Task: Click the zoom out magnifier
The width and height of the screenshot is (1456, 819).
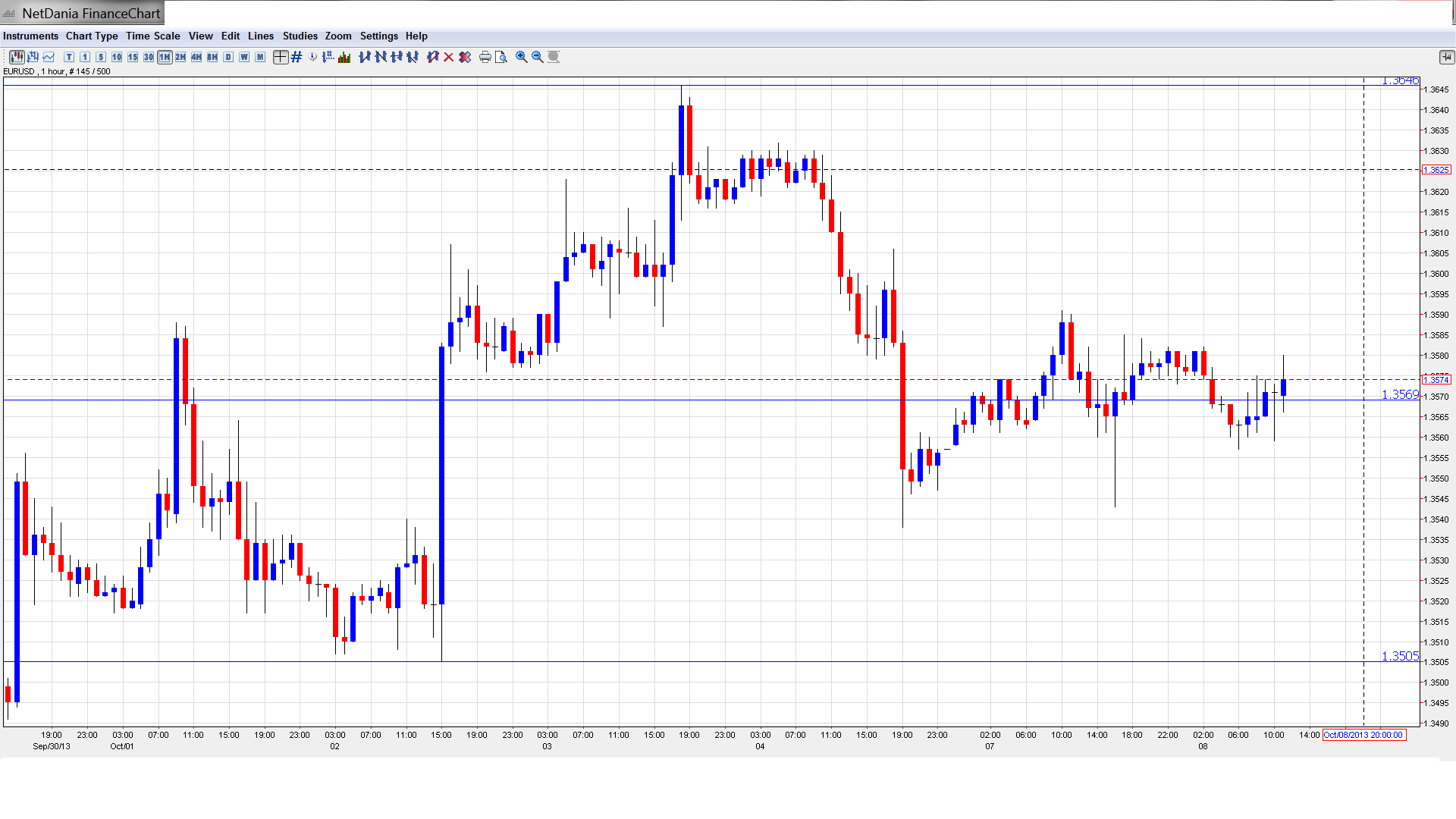Action: tap(537, 57)
